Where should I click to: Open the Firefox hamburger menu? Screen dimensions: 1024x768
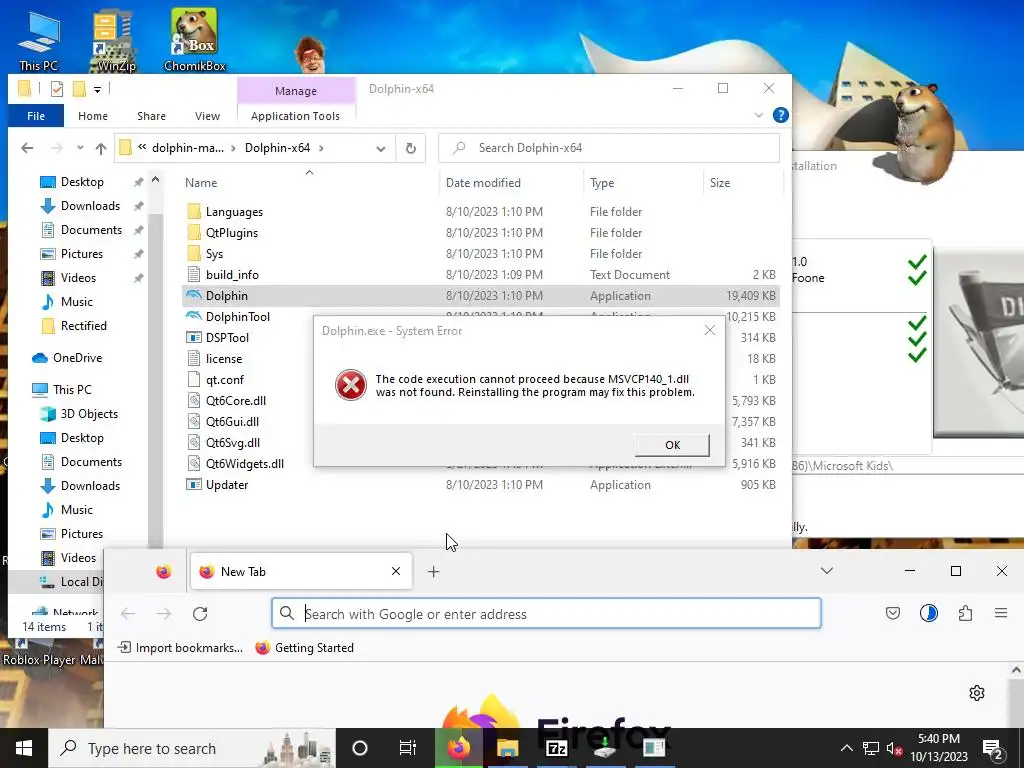coord(1000,613)
